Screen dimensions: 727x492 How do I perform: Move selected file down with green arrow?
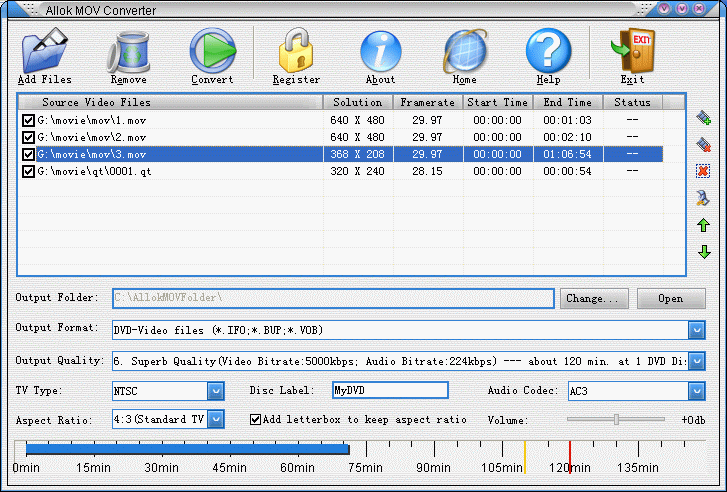click(704, 252)
